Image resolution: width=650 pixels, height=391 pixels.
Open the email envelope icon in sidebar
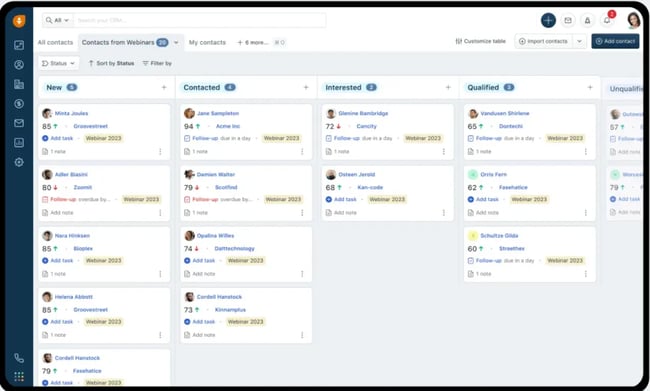click(19, 123)
